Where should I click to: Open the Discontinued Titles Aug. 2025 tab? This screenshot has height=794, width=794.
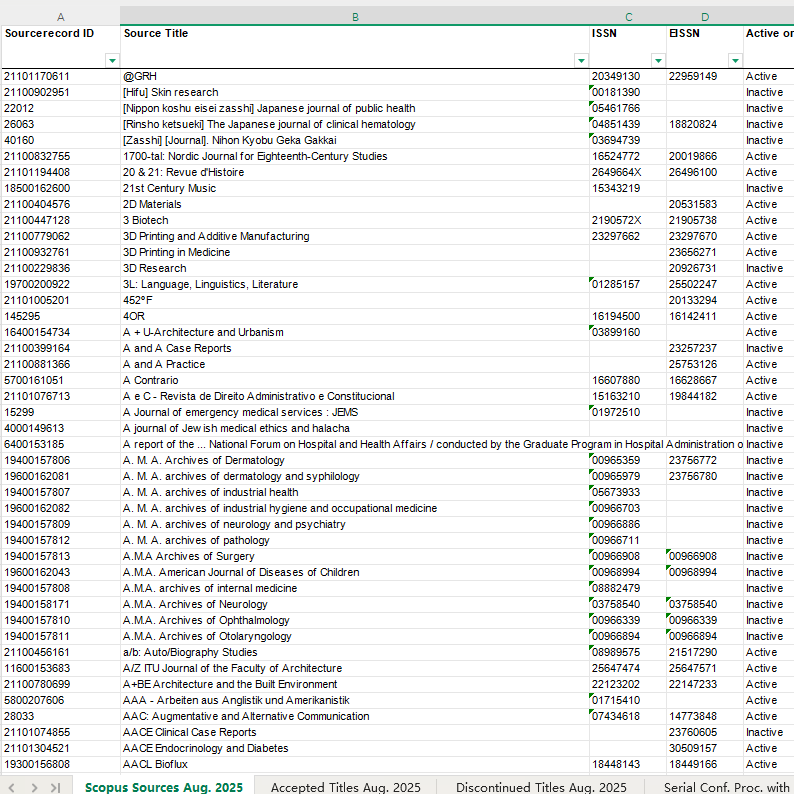pyautogui.click(x=541, y=787)
